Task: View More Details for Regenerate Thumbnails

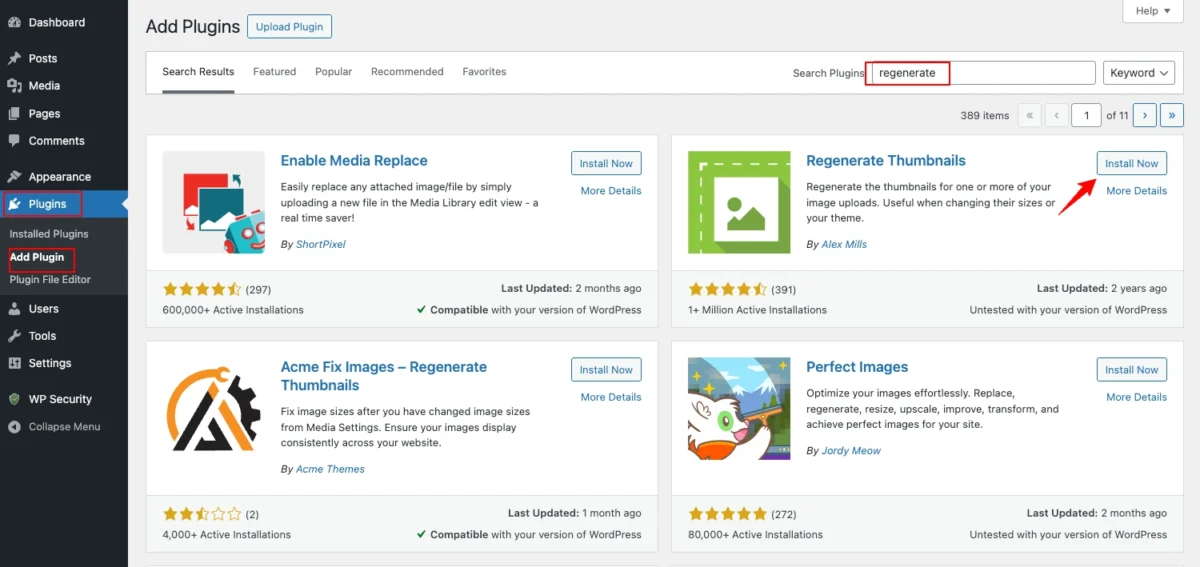Action: [1136, 191]
